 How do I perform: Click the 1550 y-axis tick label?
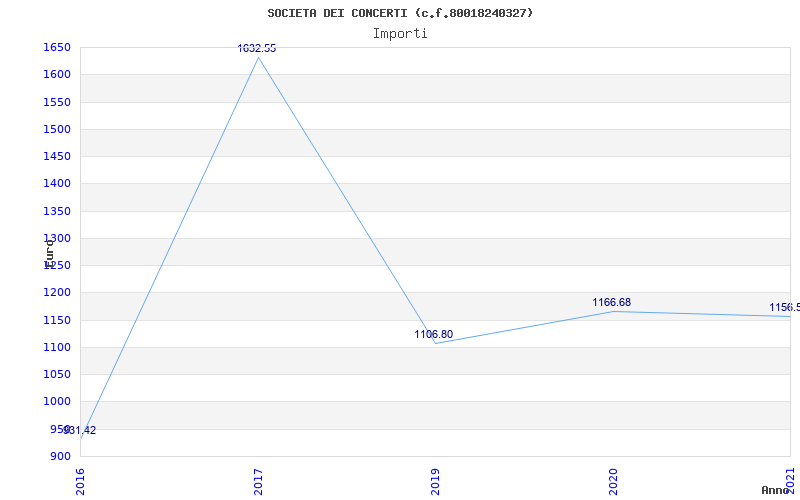(57, 102)
